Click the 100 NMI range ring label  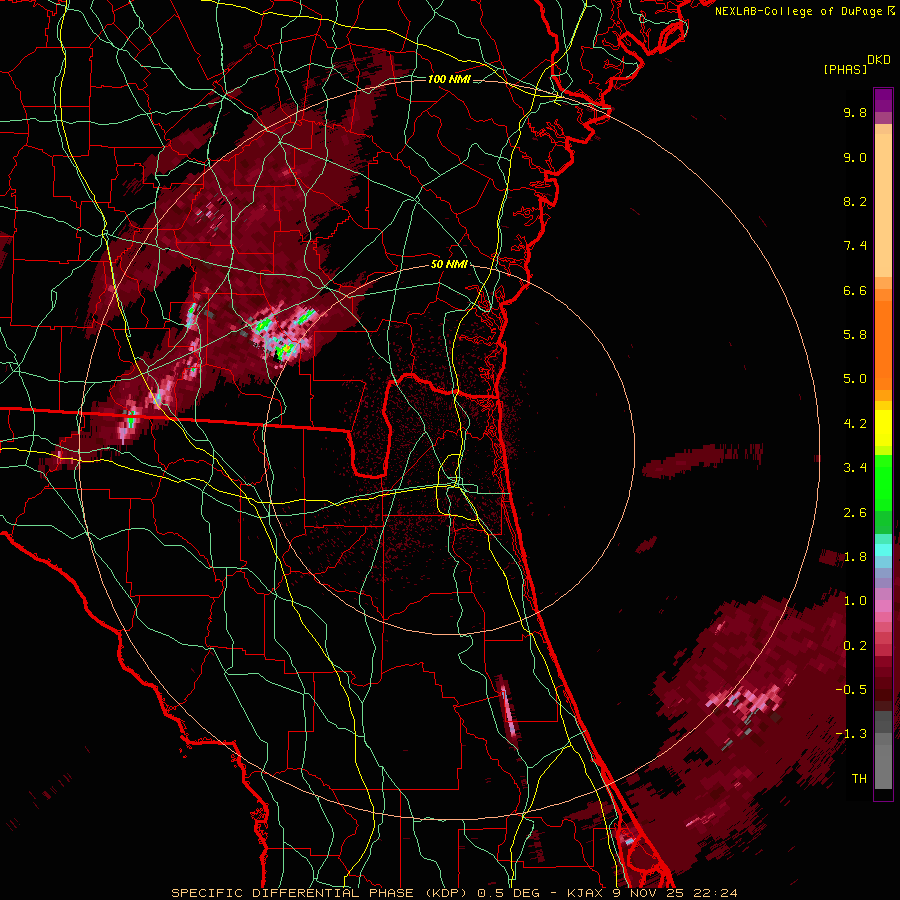[x=449, y=79]
